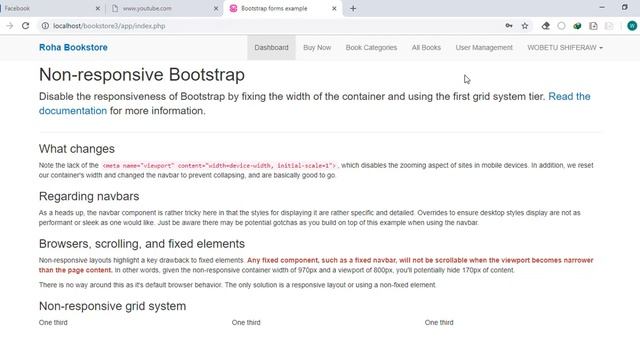Bookmark this page with the star icon

point(525,26)
